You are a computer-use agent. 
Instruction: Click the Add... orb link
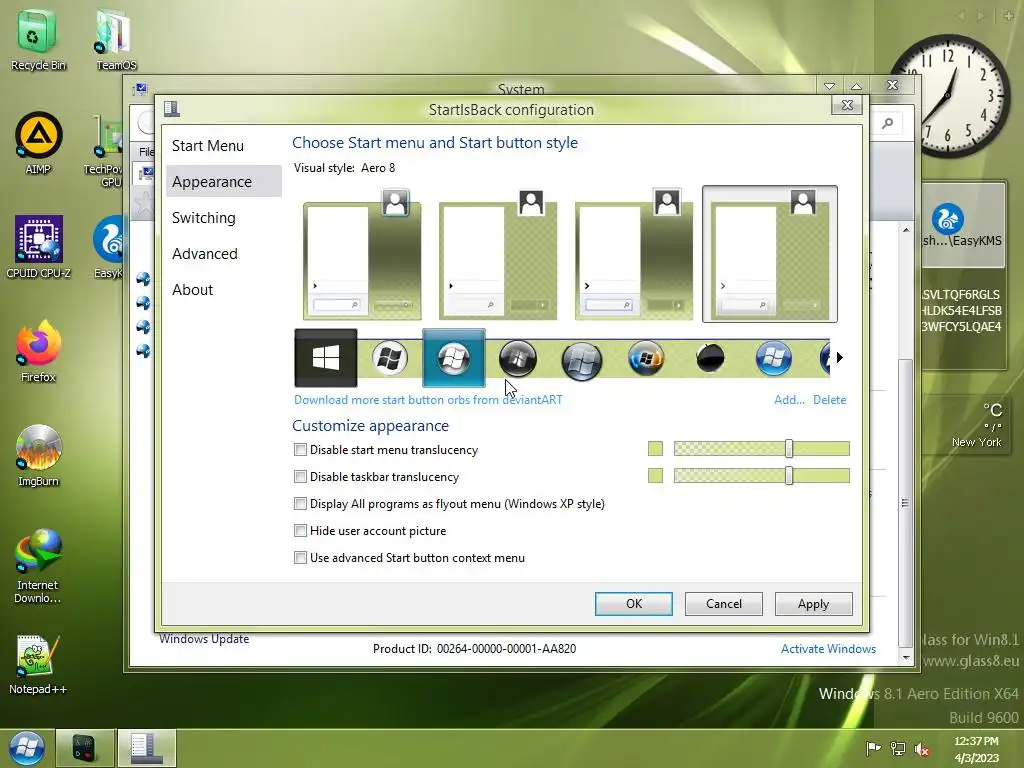tap(789, 400)
